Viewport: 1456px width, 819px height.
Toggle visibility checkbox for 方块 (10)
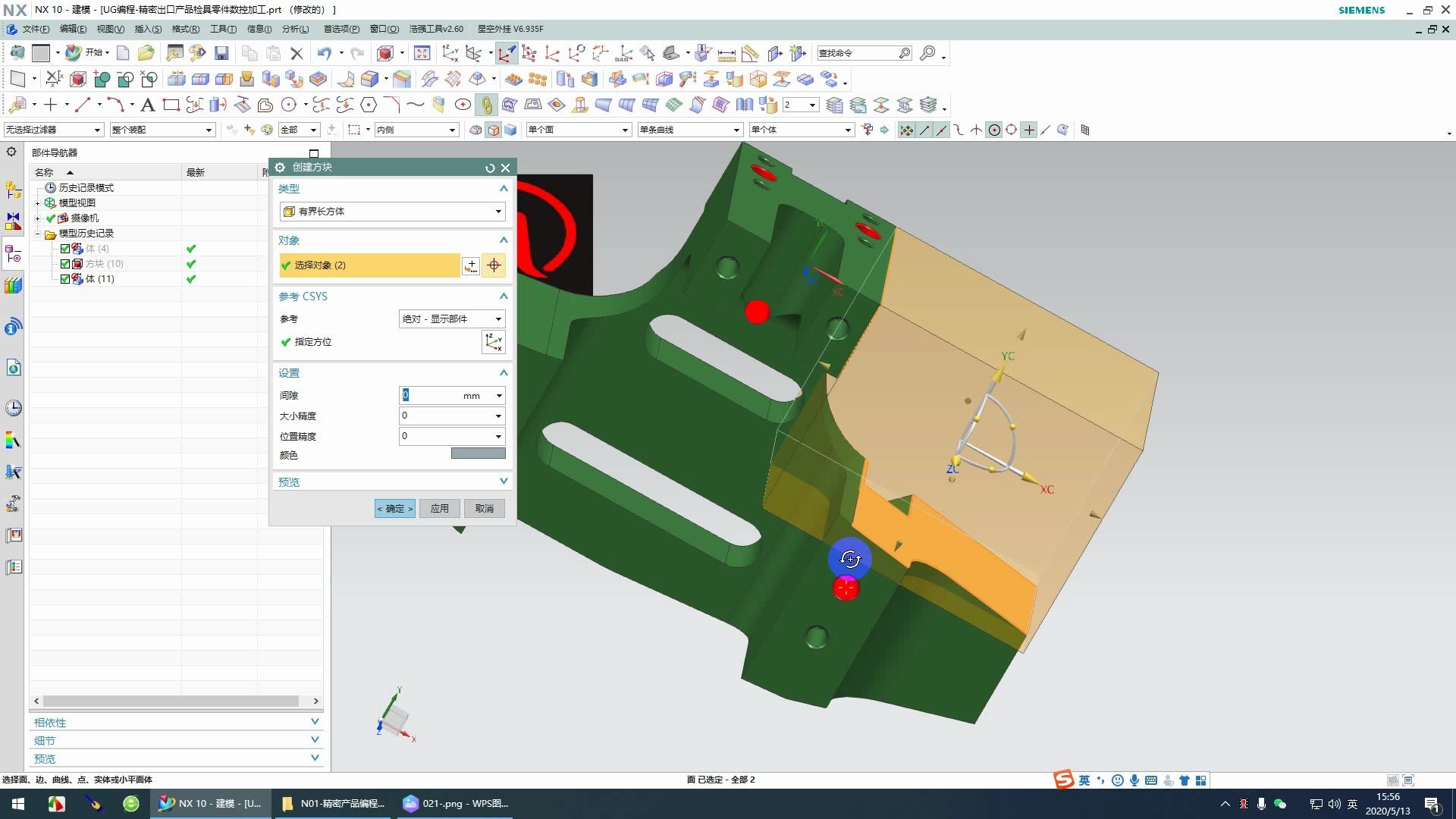65,264
